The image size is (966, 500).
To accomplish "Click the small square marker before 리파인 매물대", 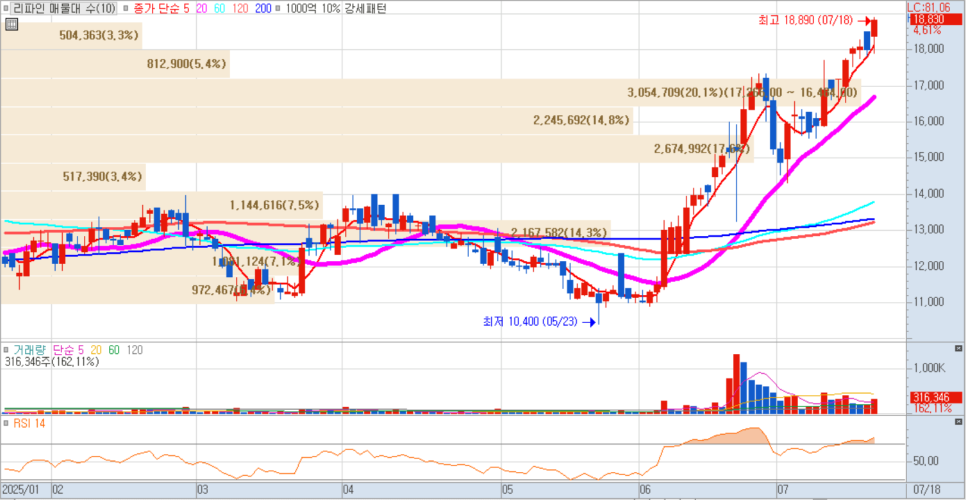I will tap(7, 9).
